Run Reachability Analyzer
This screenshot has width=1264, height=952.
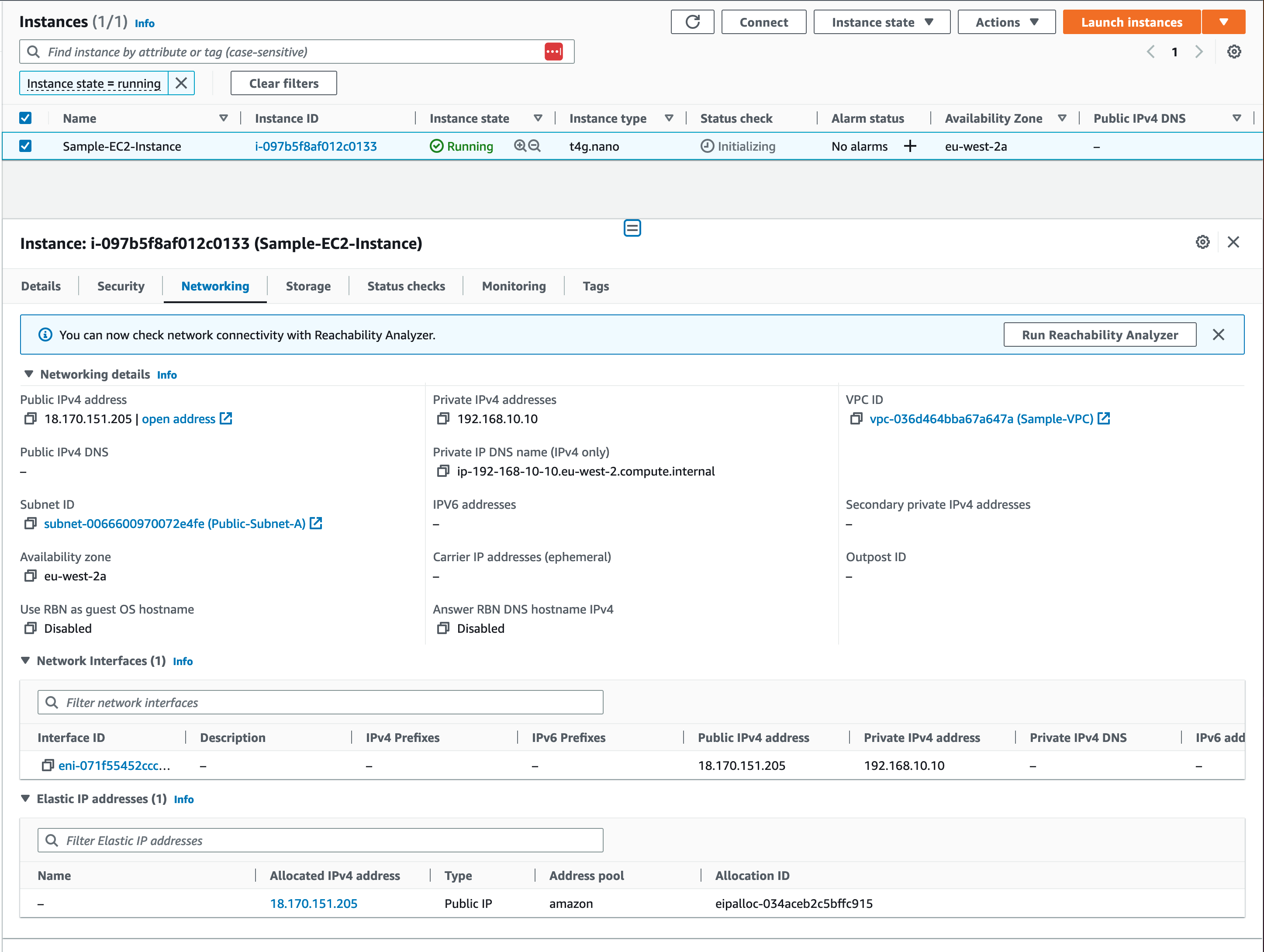(x=1099, y=334)
